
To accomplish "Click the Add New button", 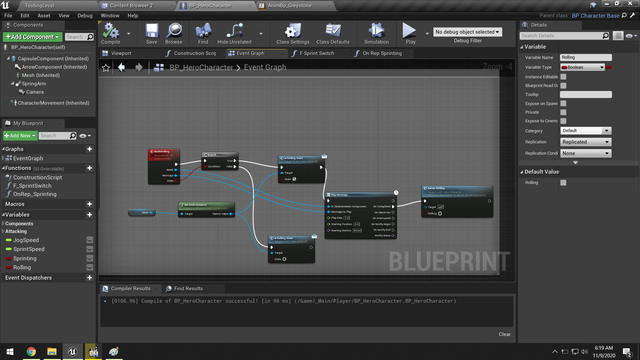I will point(20,136).
